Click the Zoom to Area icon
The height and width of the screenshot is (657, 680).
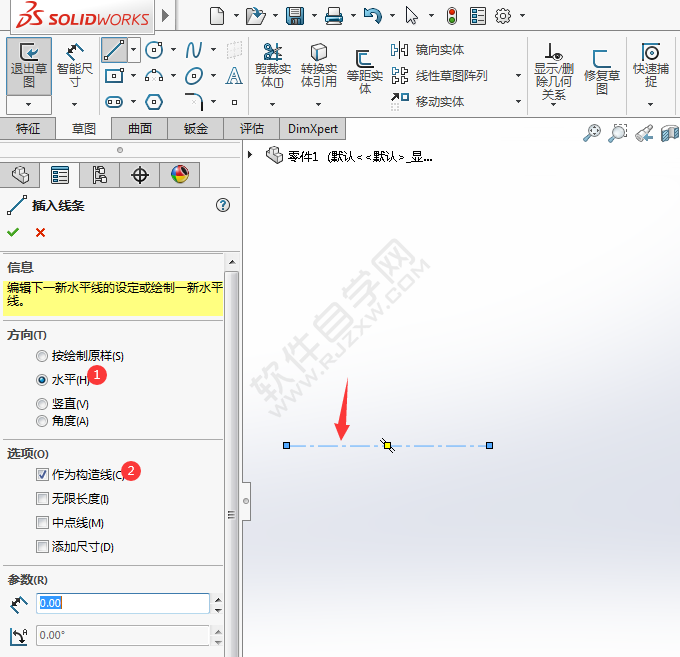618,133
